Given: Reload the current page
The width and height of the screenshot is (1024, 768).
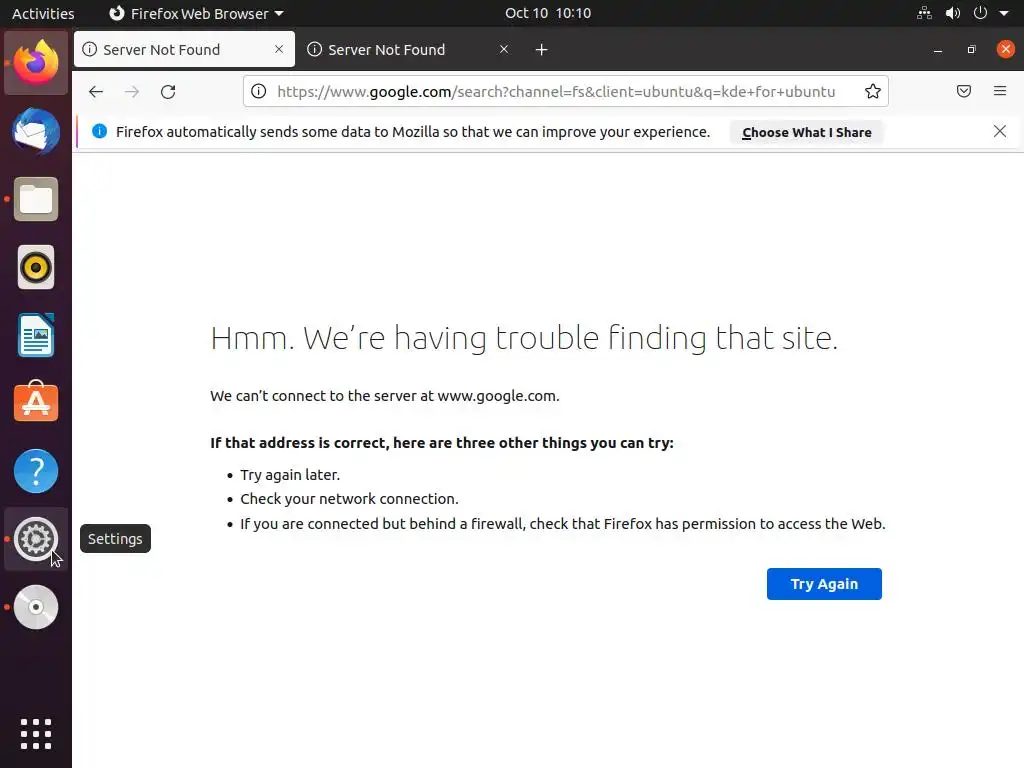Looking at the screenshot, I should click(x=168, y=91).
